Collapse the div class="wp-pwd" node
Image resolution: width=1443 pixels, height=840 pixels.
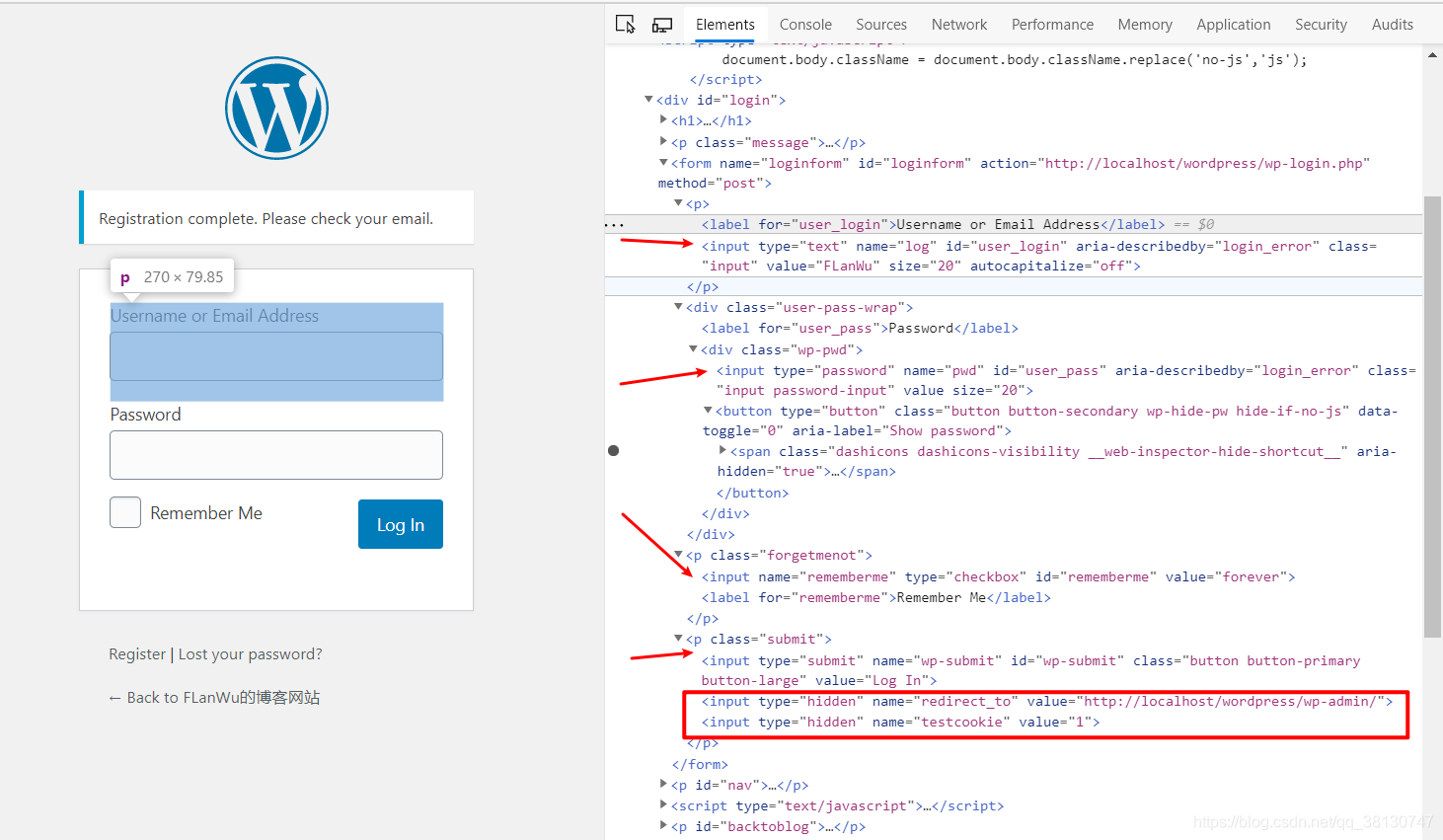click(693, 349)
